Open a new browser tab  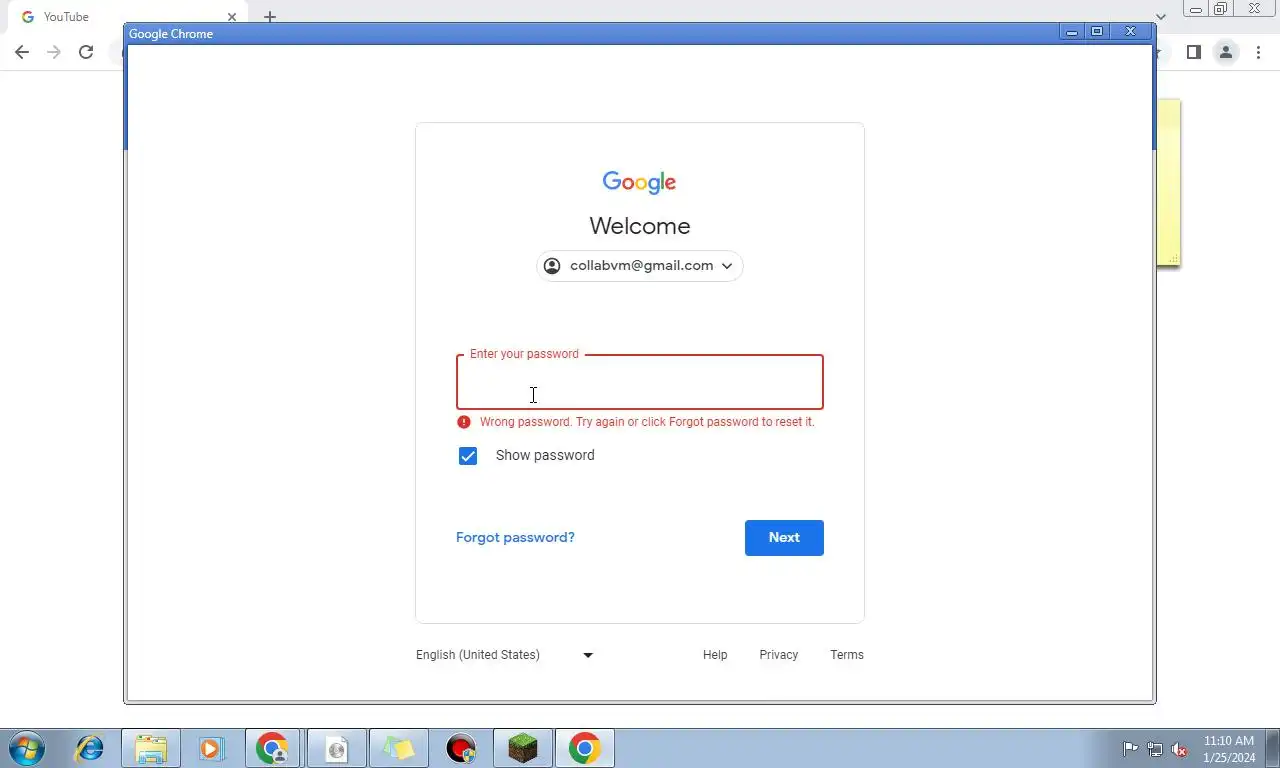269,17
